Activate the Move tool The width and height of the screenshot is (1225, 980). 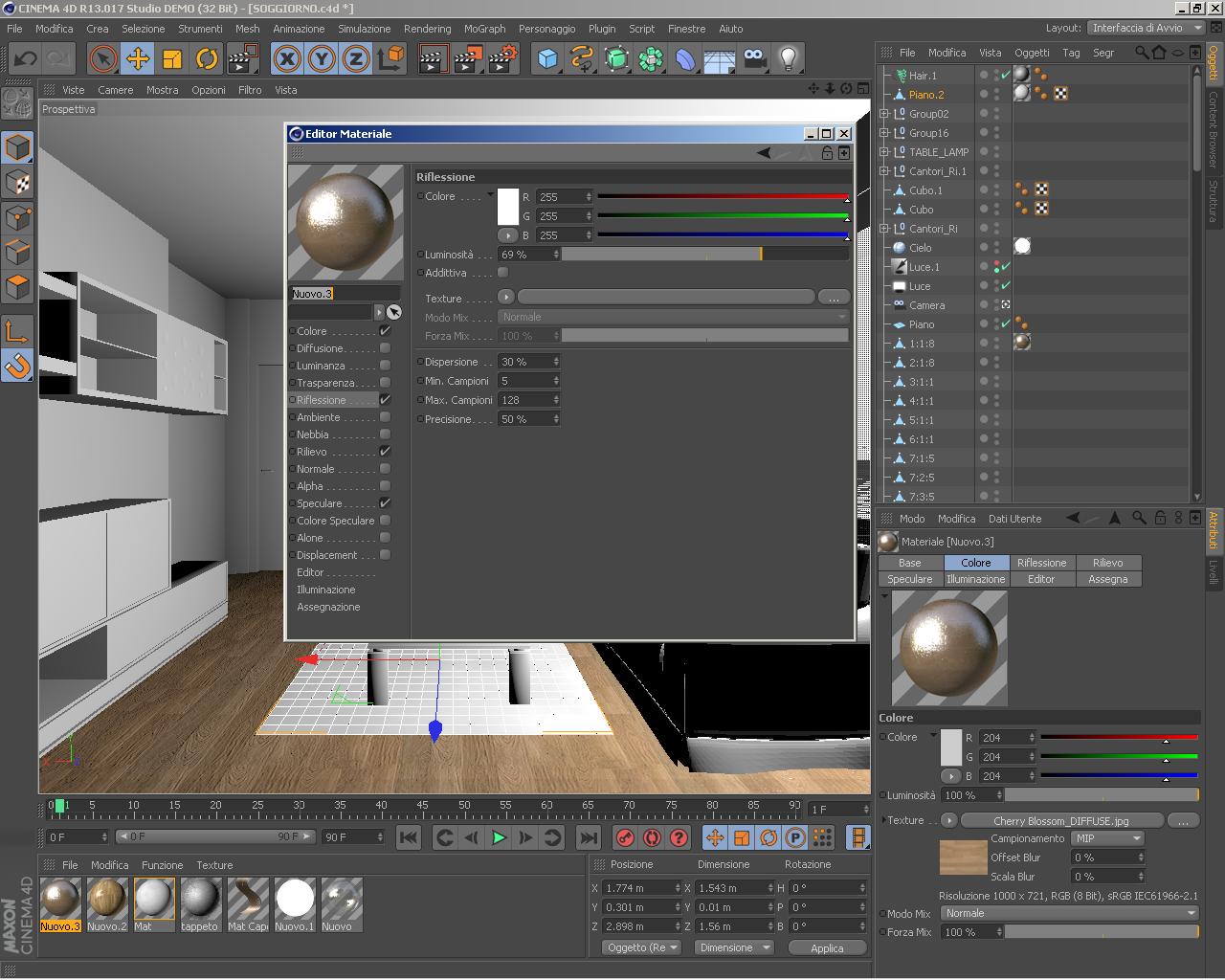138,59
